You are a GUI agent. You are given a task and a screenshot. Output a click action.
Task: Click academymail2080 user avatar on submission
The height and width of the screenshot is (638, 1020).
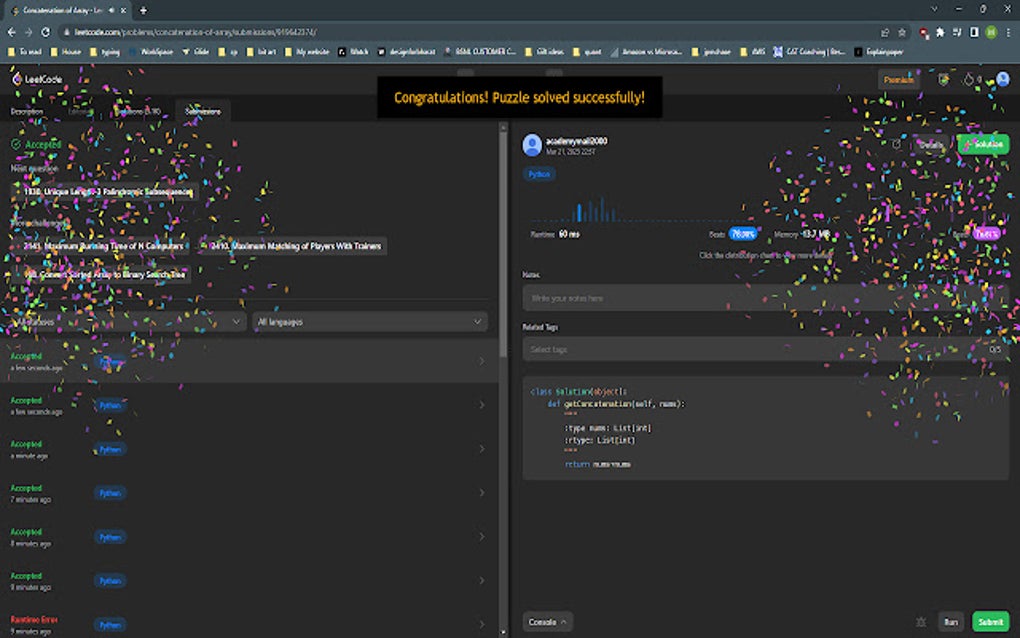pos(532,145)
